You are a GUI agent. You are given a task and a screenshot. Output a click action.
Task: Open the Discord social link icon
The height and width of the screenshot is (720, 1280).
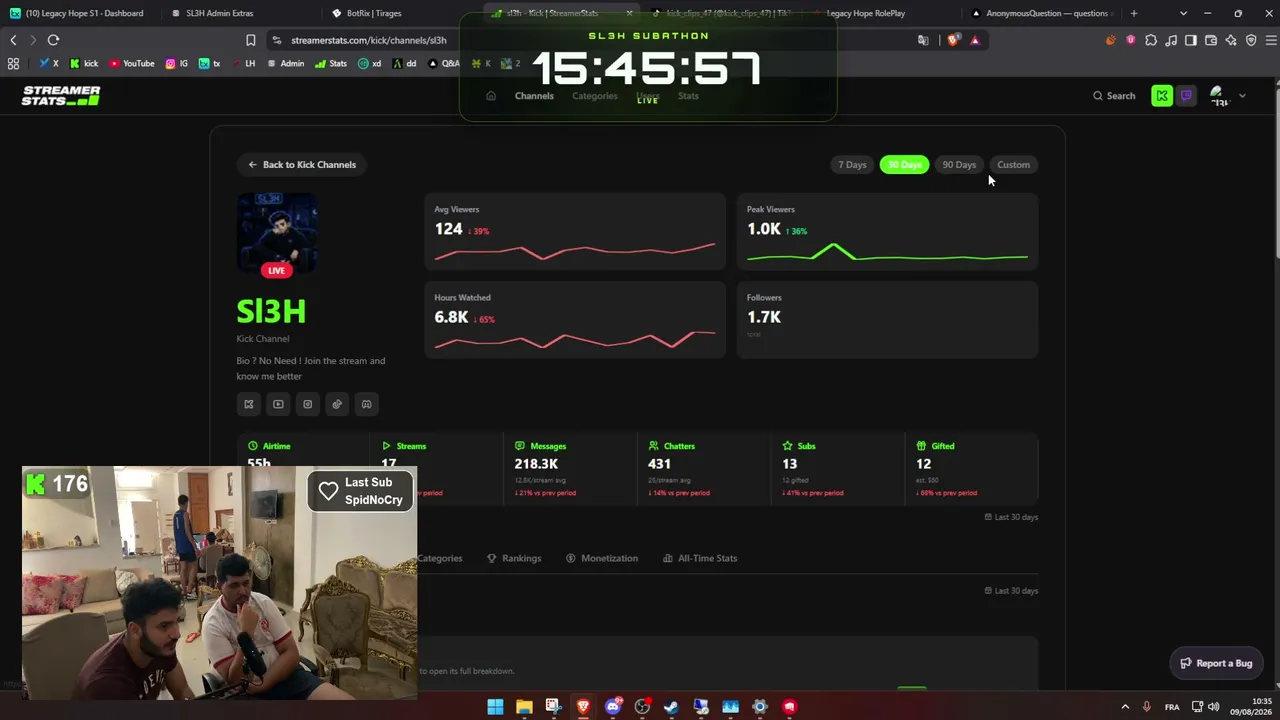point(366,404)
